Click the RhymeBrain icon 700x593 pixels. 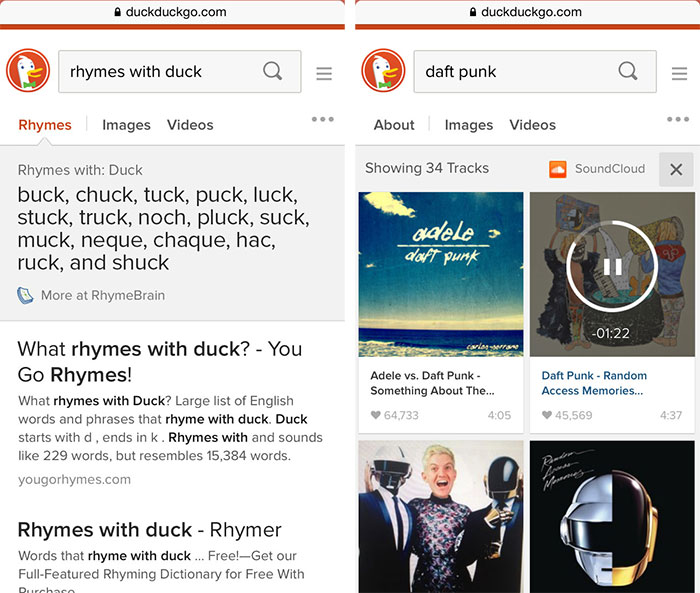pyautogui.click(x=25, y=295)
